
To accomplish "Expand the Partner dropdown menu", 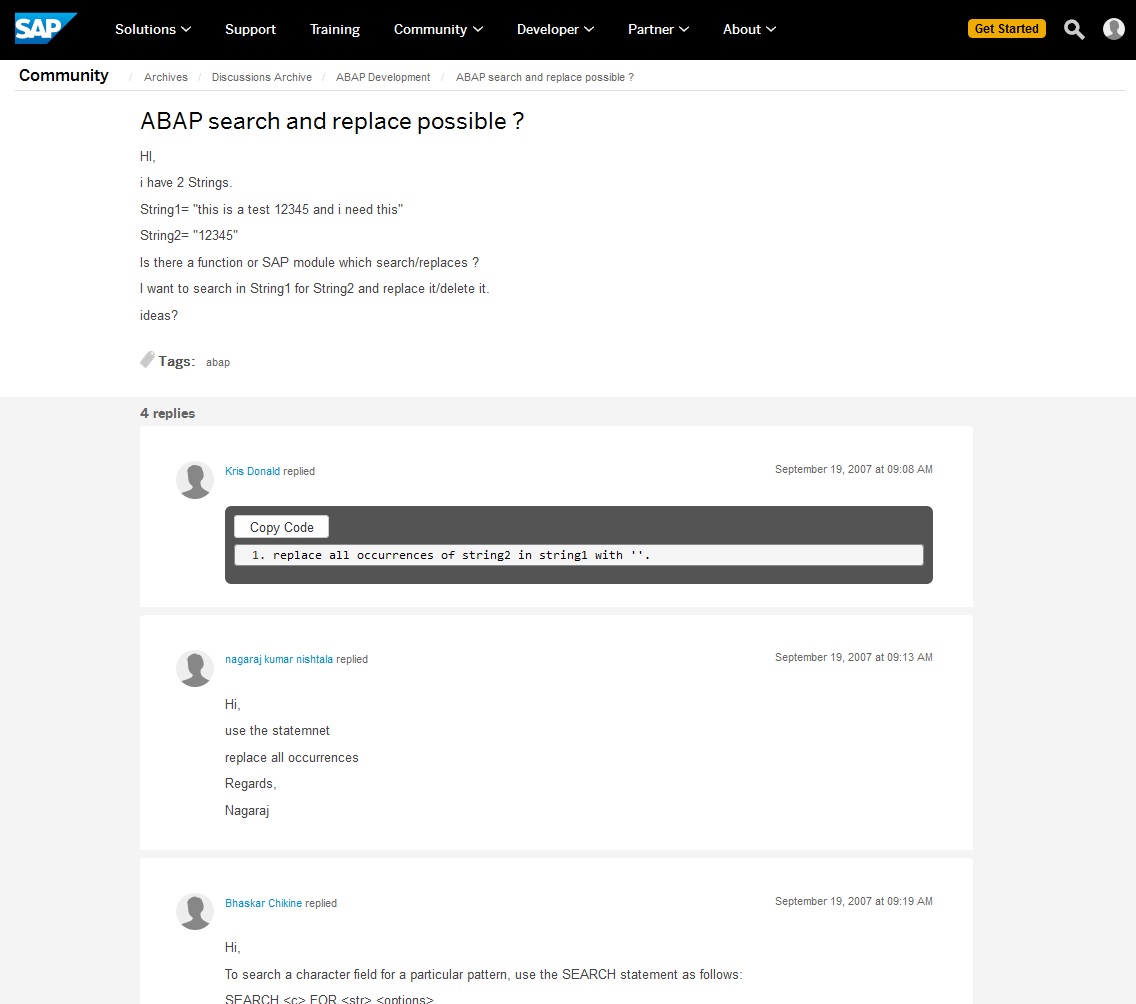I will 658,30.
